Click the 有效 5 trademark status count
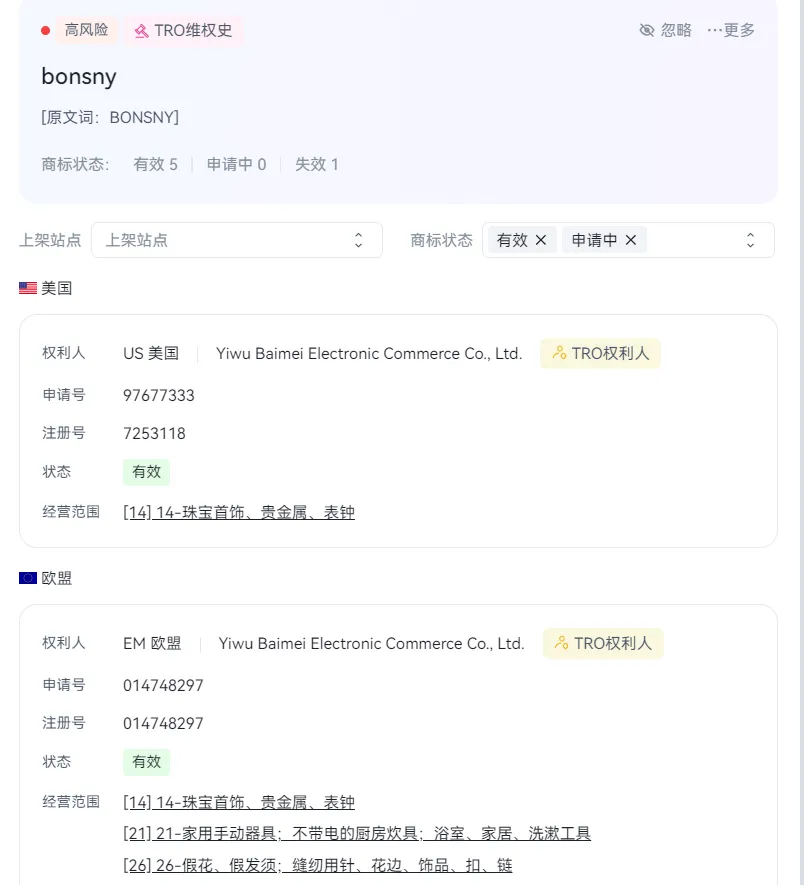 (x=155, y=164)
